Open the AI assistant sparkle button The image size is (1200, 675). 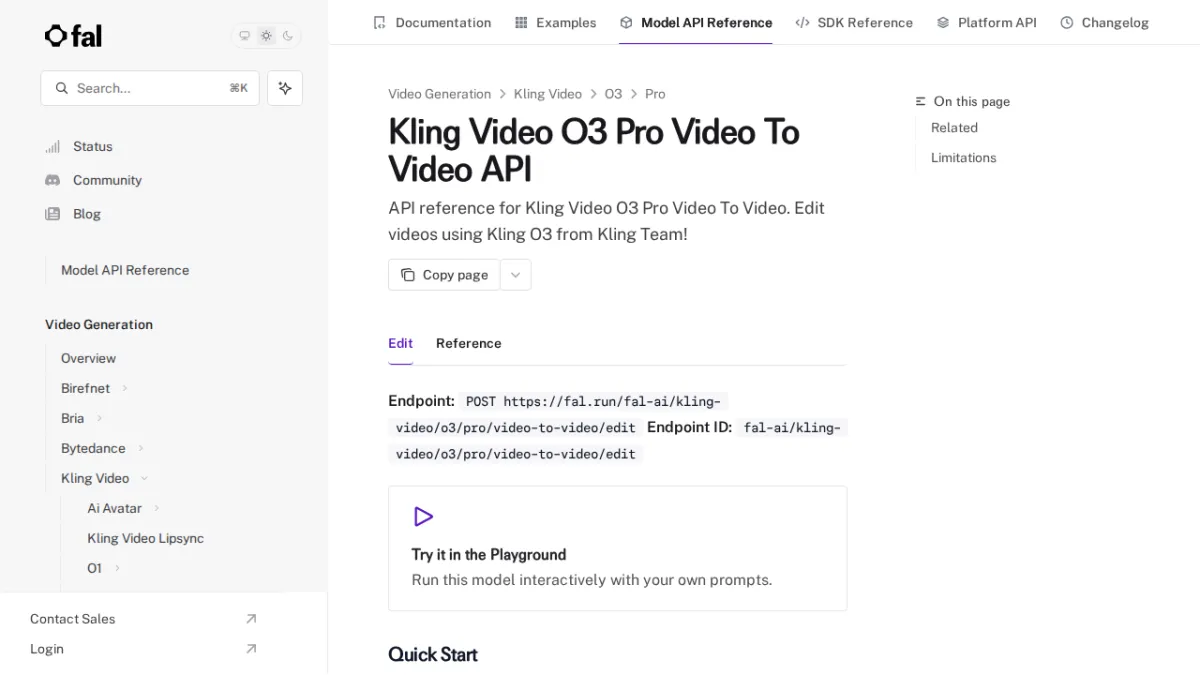coord(285,88)
